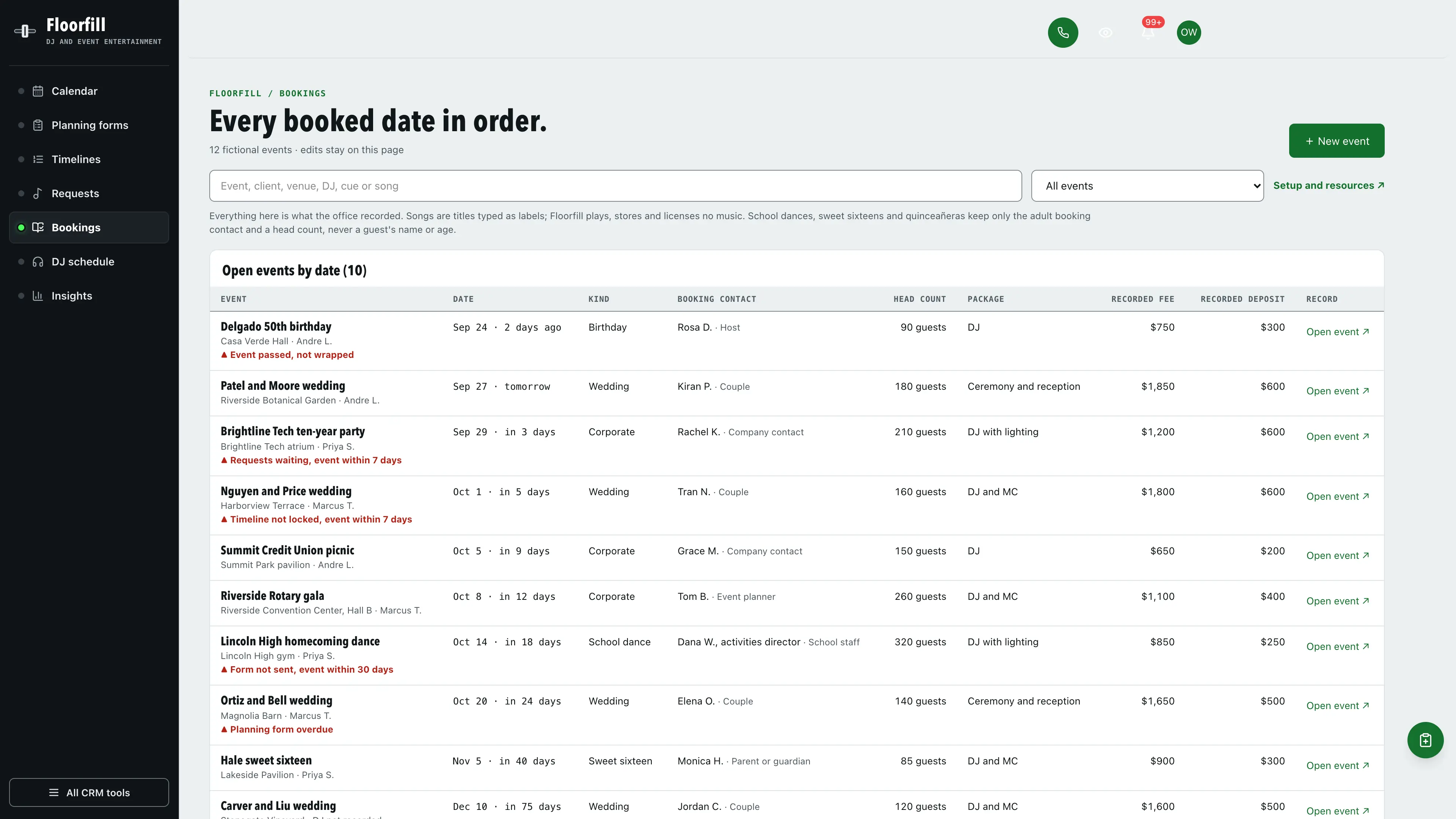Open event for Brightline Tech ten-year party
1456x819 pixels.
point(1337,436)
